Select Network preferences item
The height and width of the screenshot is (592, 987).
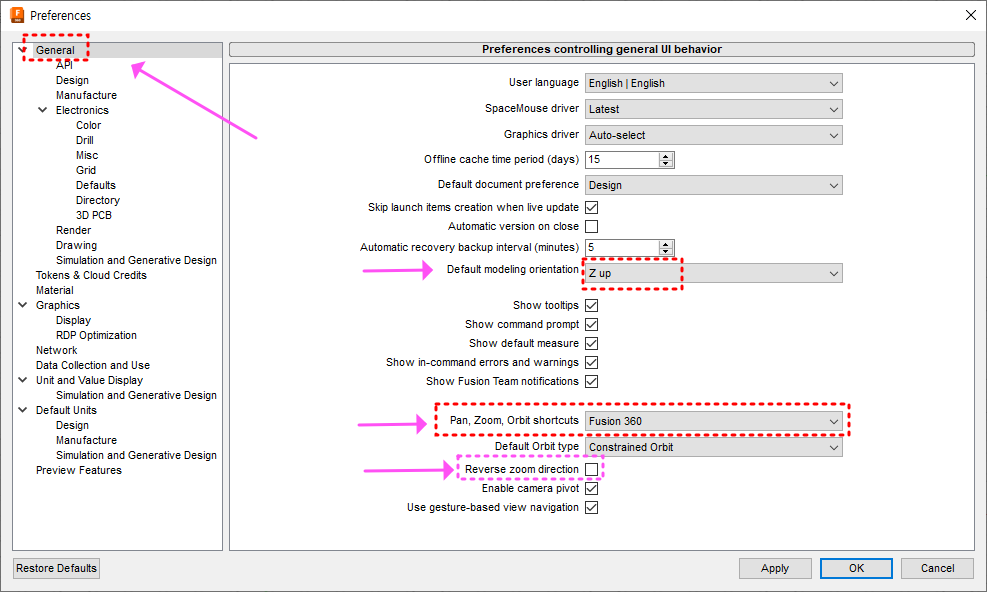[57, 350]
